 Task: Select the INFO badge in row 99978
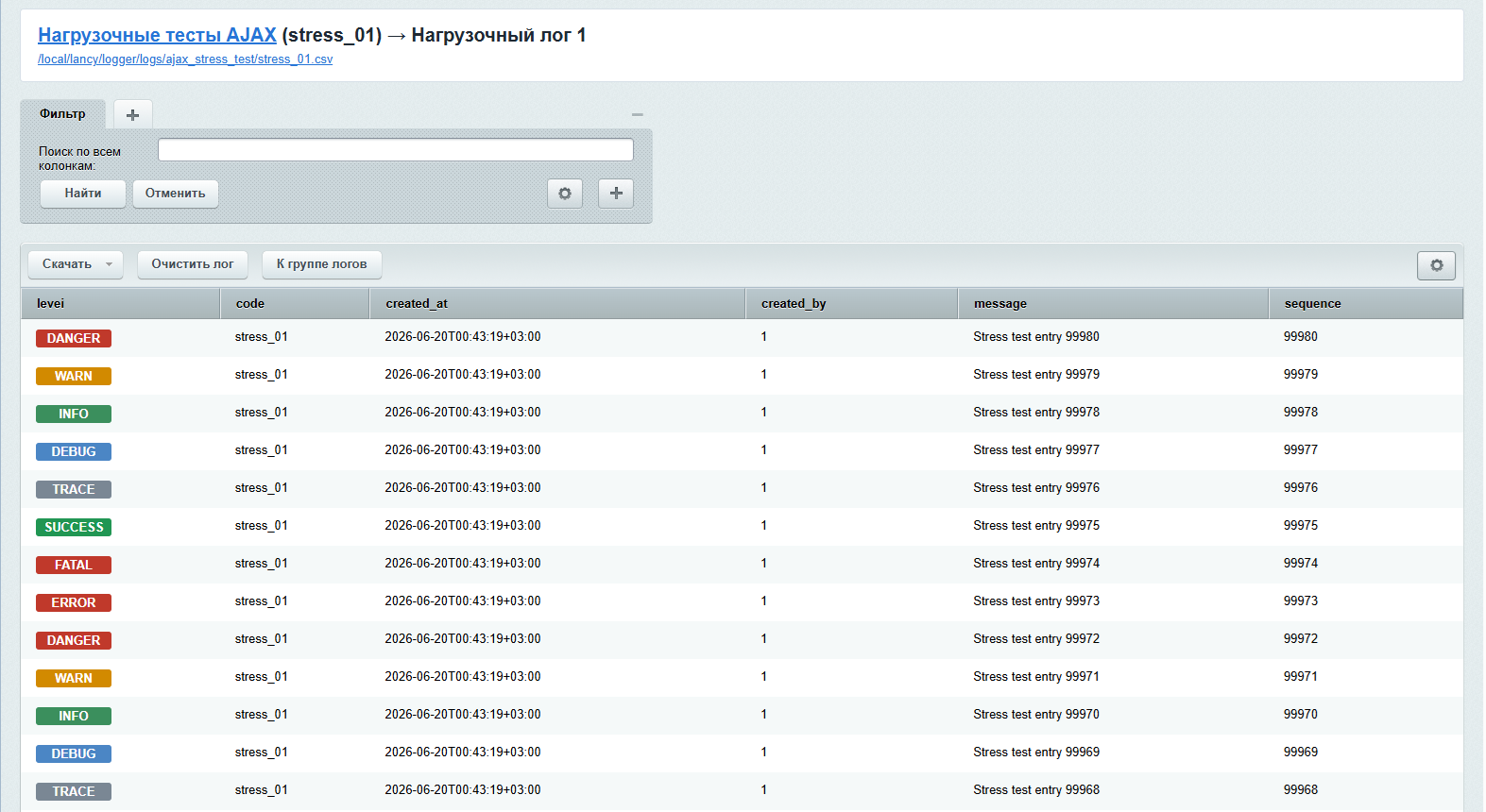point(74,414)
